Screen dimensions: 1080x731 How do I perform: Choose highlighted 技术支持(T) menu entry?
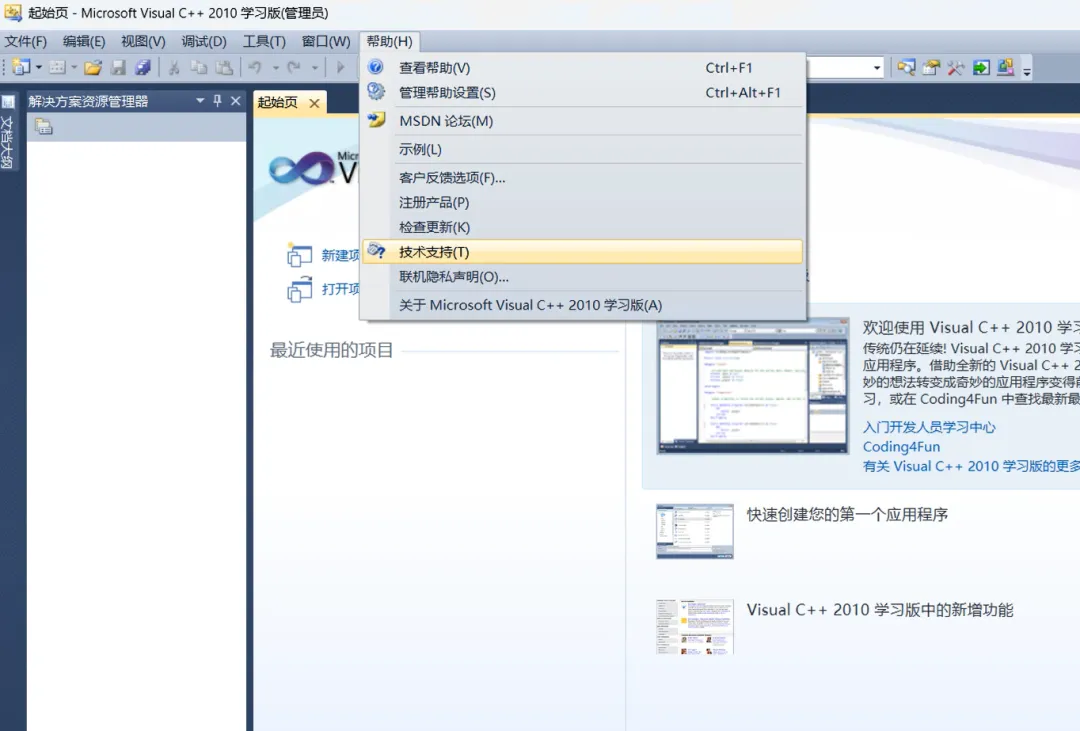tap(583, 251)
